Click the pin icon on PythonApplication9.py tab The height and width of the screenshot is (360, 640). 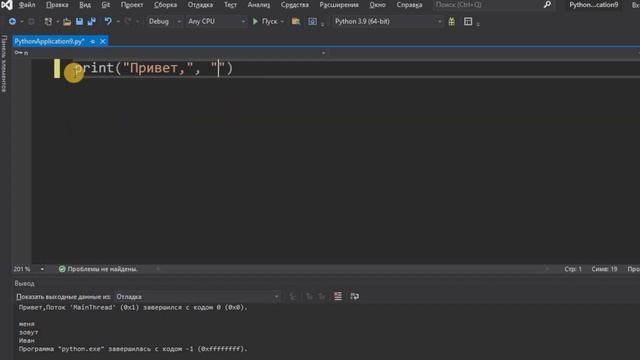click(x=93, y=41)
